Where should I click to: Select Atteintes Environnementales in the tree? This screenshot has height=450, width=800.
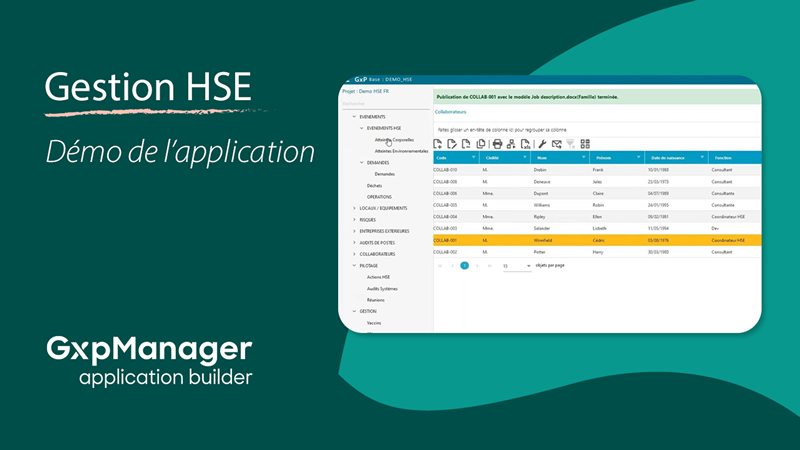[402, 151]
